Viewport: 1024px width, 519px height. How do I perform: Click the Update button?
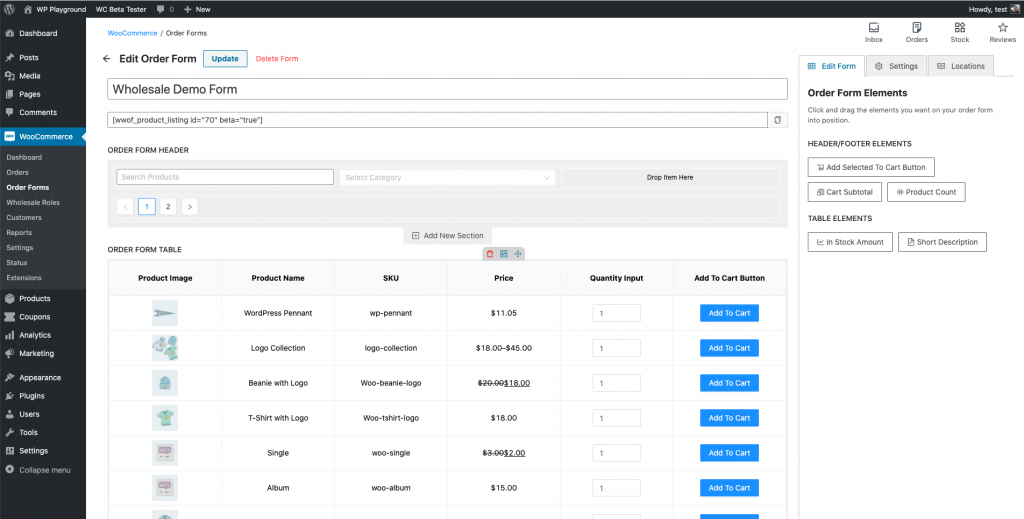(225, 59)
